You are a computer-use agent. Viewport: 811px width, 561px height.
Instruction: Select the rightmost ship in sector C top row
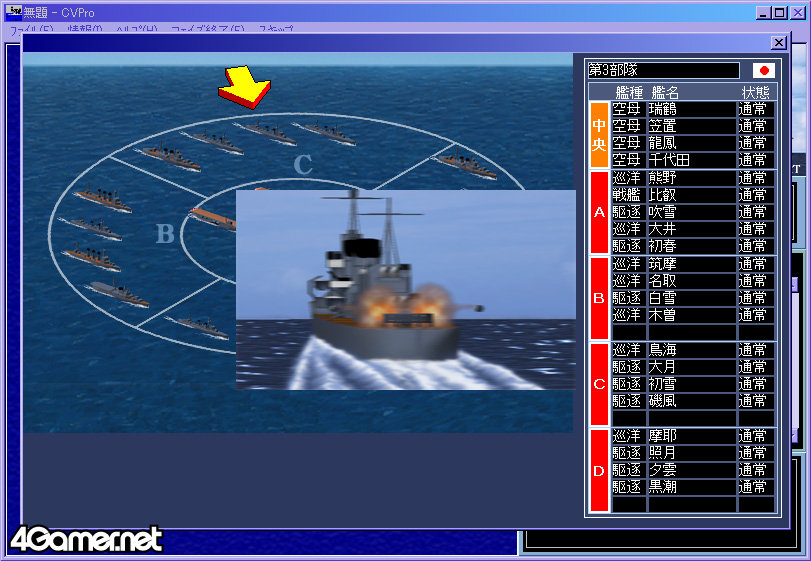point(324,132)
